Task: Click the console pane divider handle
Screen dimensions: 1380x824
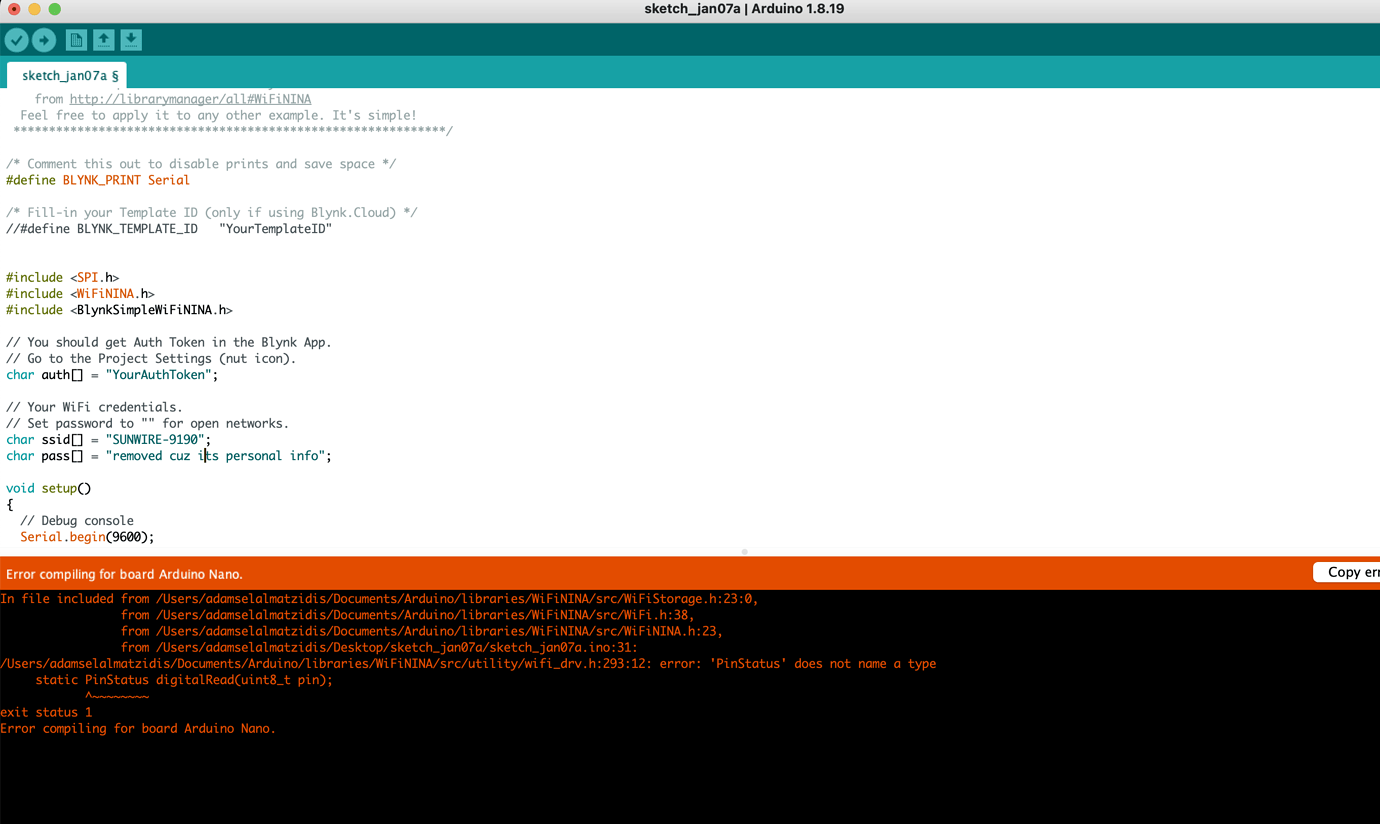Action: click(744, 551)
